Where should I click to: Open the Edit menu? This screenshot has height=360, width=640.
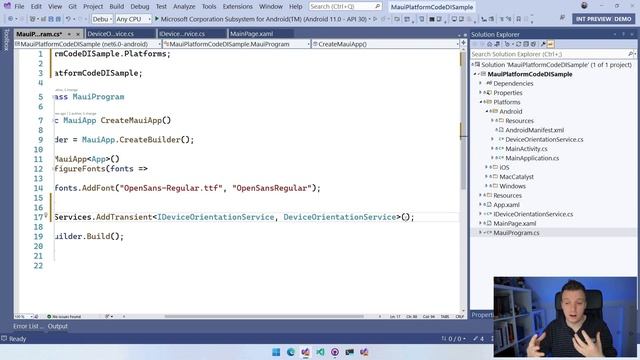click(x=36, y=7)
